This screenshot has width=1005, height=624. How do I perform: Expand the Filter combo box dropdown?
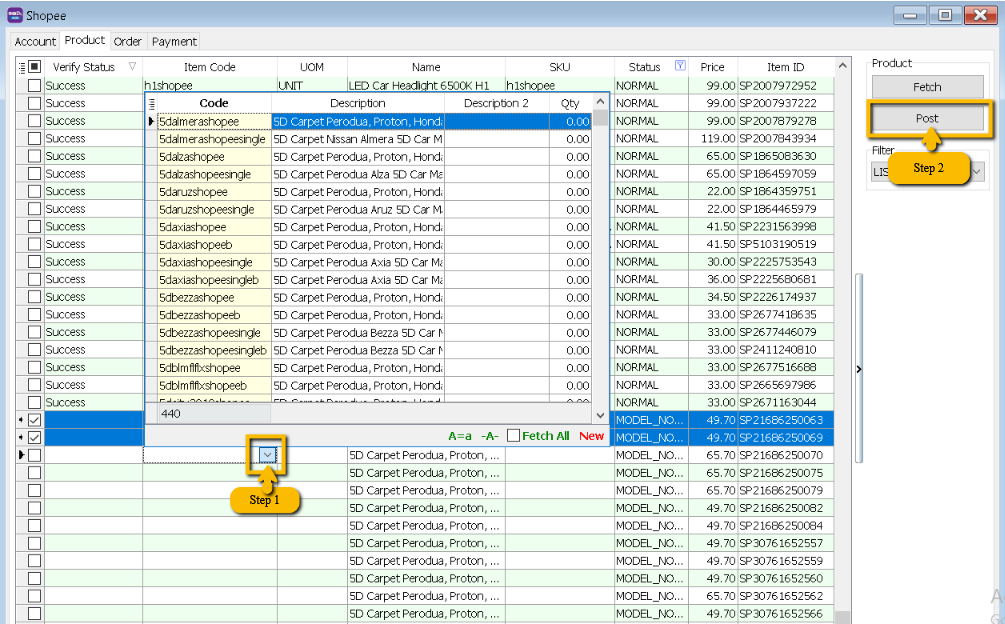pyautogui.click(x=976, y=171)
